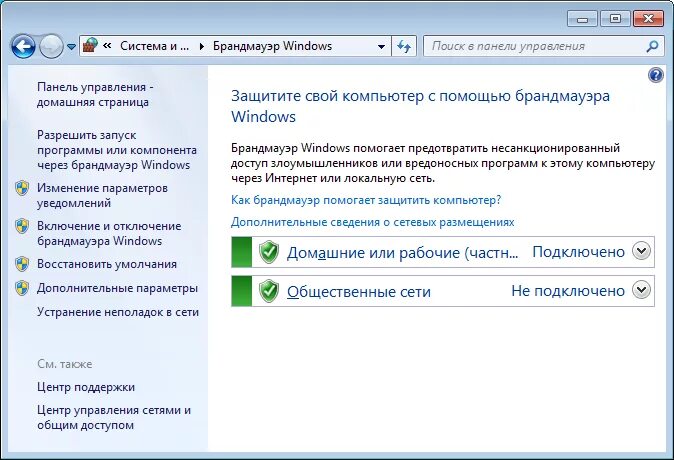Click the magnifier search icon
The height and width of the screenshot is (460, 674).
coord(652,46)
